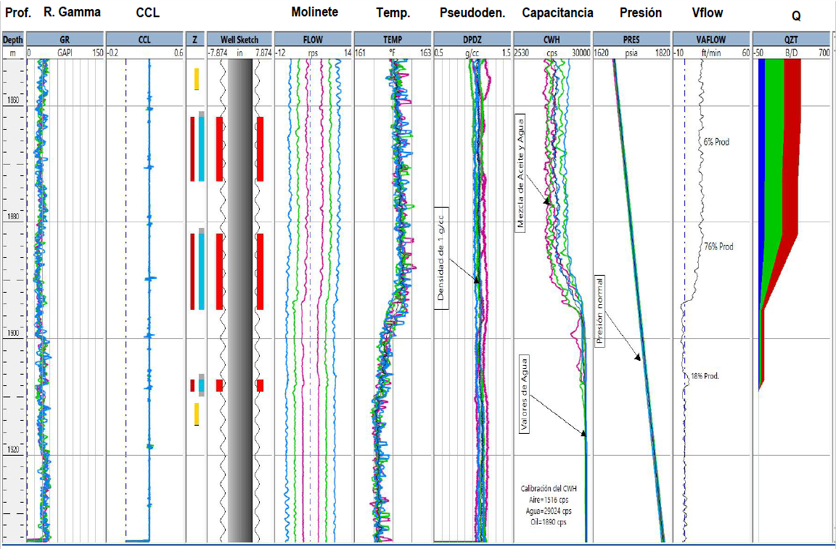Screen dimensions: 836x549
Task: Select the Molinete title above the plot
Action: coord(314,13)
